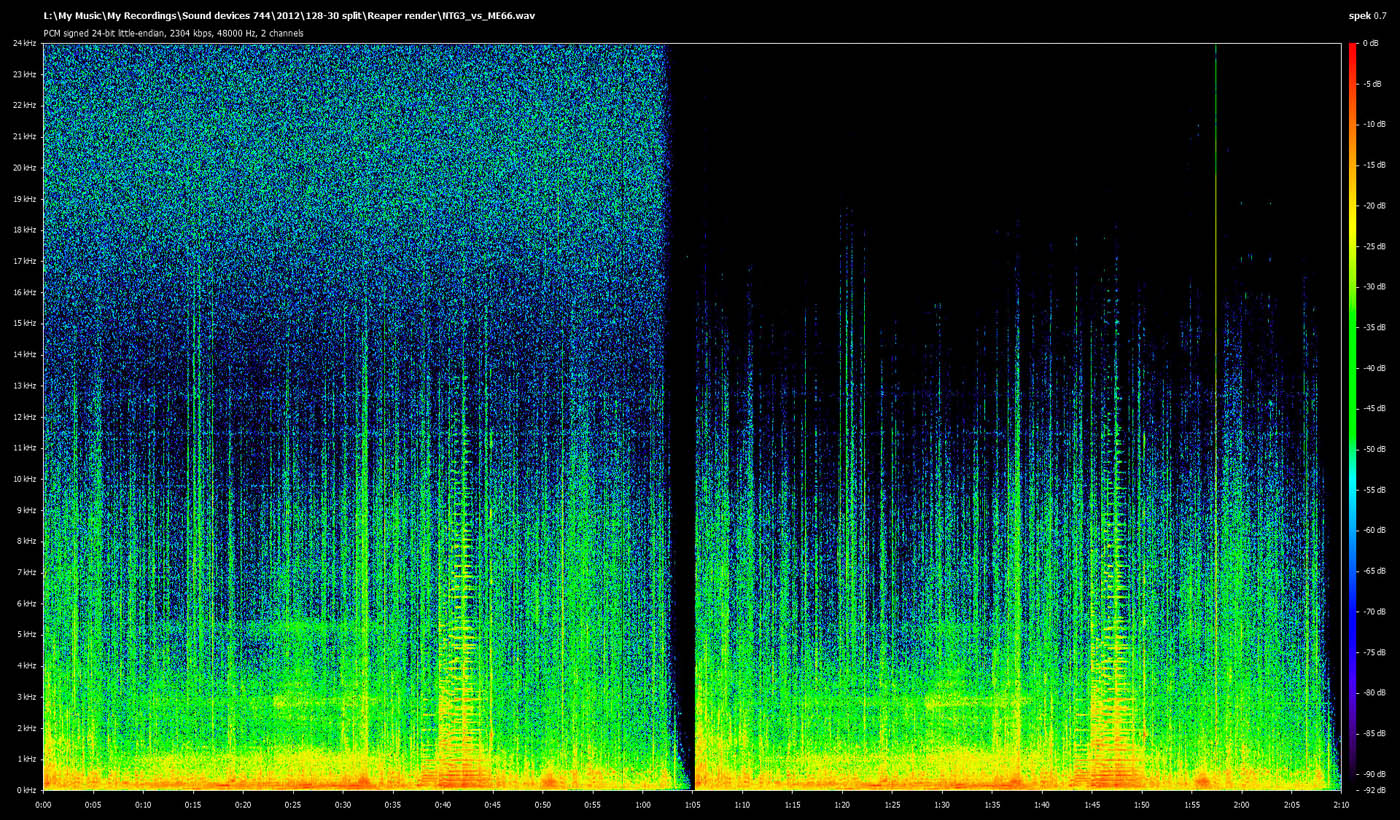Click the red top of the dB color bar
The height and width of the screenshot is (820, 1400).
coord(1352,50)
